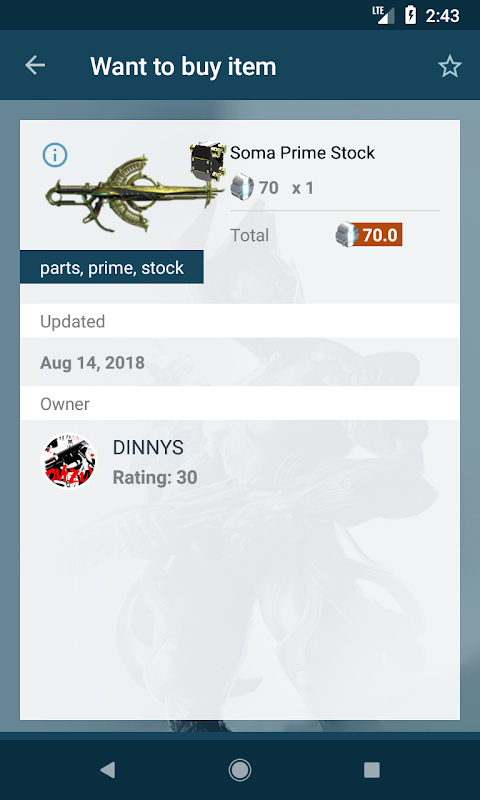Select the Soma Prime Stock title
This screenshot has width=480, height=800.
[302, 153]
